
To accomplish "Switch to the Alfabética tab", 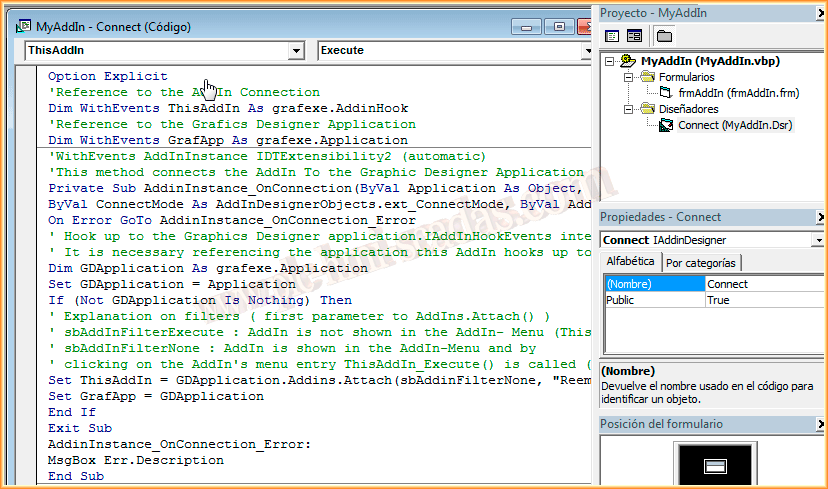I will (x=630, y=262).
